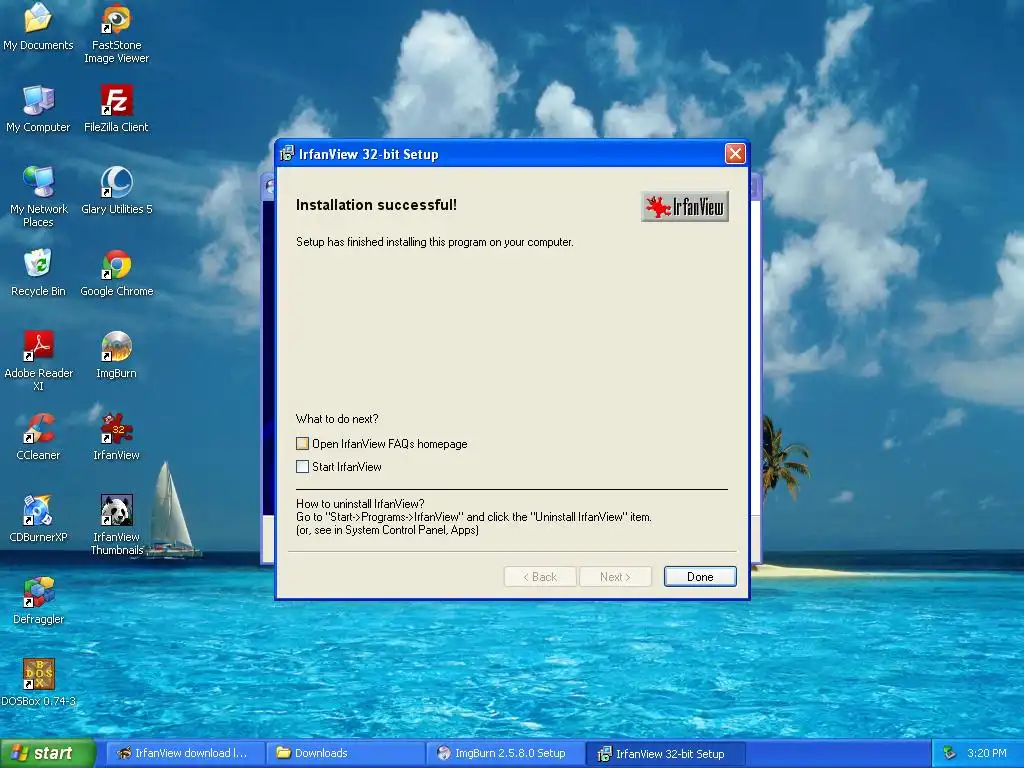This screenshot has height=768, width=1024.
Task: Open FileZilla Client shortcut
Action: pos(116,108)
